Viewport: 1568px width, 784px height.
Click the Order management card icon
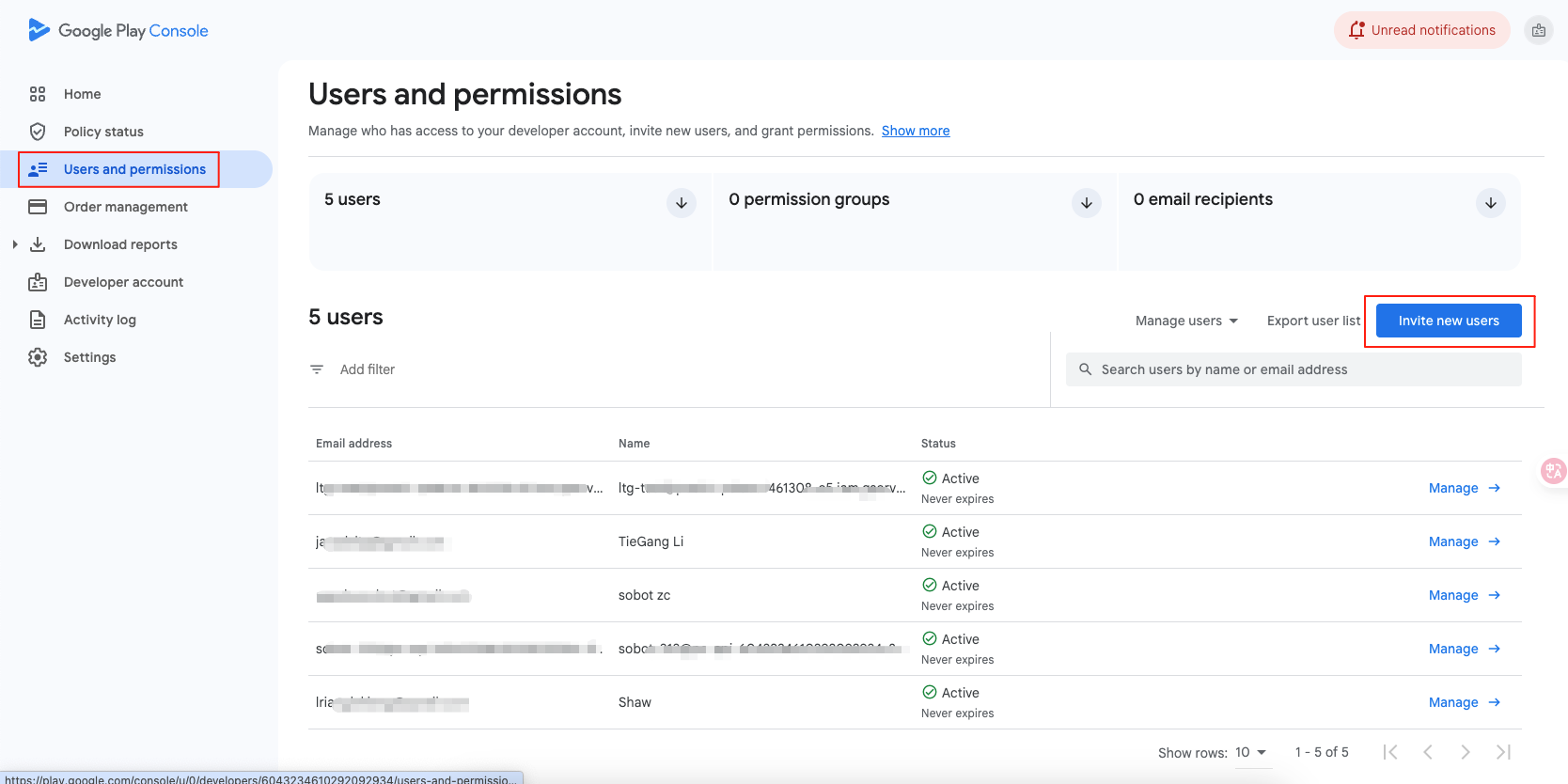(x=38, y=207)
